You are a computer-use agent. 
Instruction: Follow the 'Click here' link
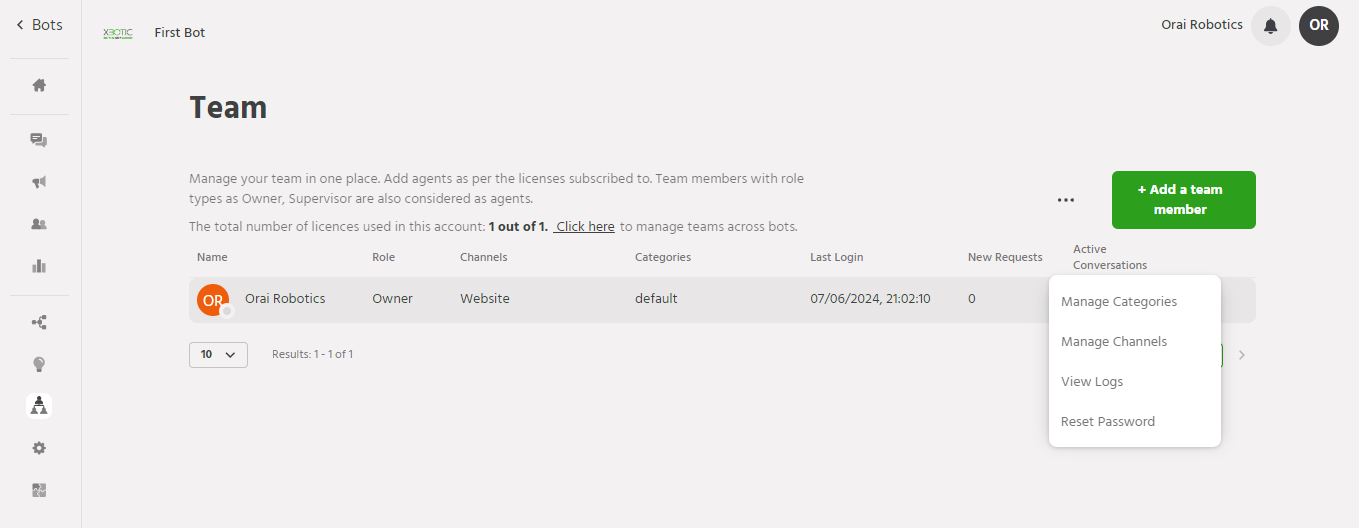(585, 227)
